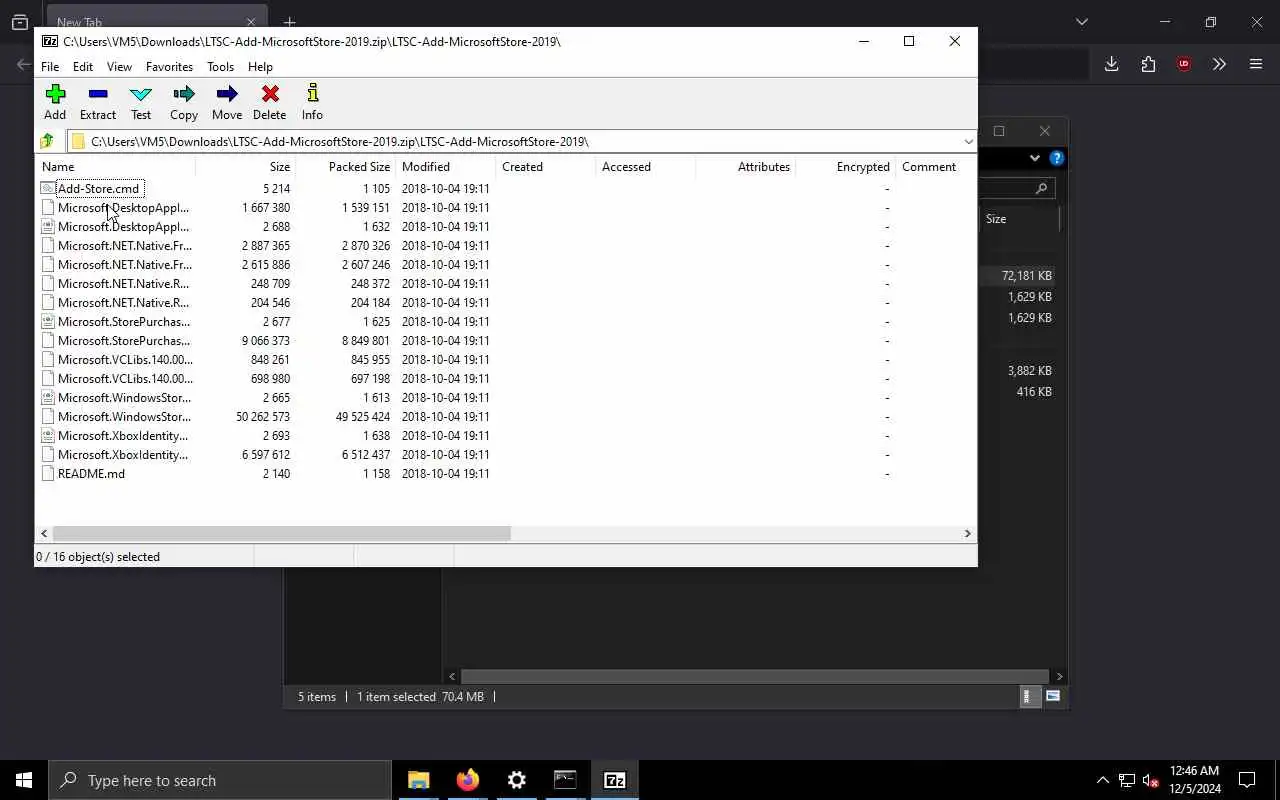Click the Copy toolbar button
Image resolution: width=1280 pixels, height=800 pixels.
coord(184,102)
